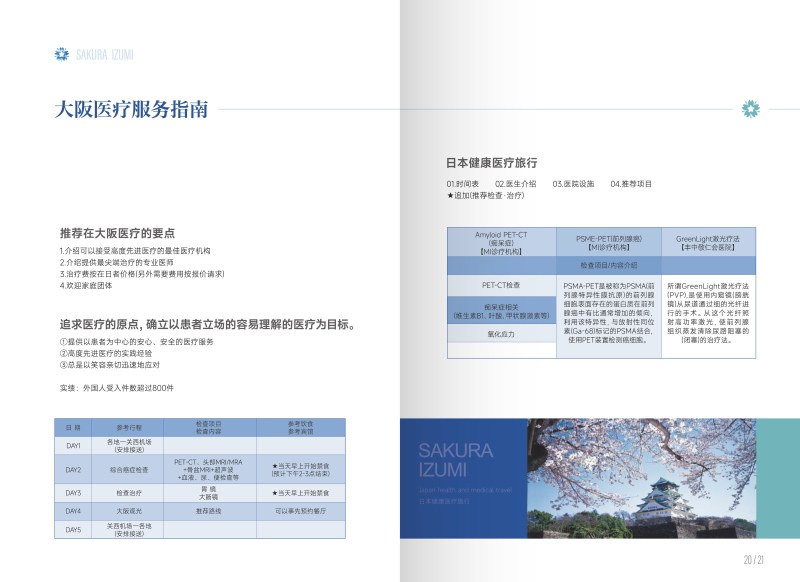Select the Amyloid PET-CT column header

pos(501,243)
